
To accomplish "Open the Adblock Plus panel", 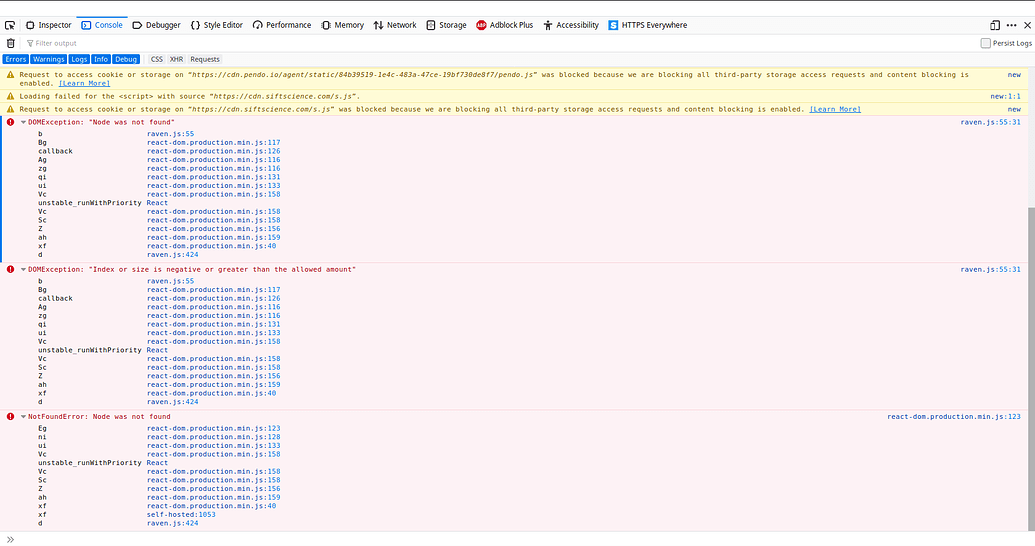I will pos(504,25).
